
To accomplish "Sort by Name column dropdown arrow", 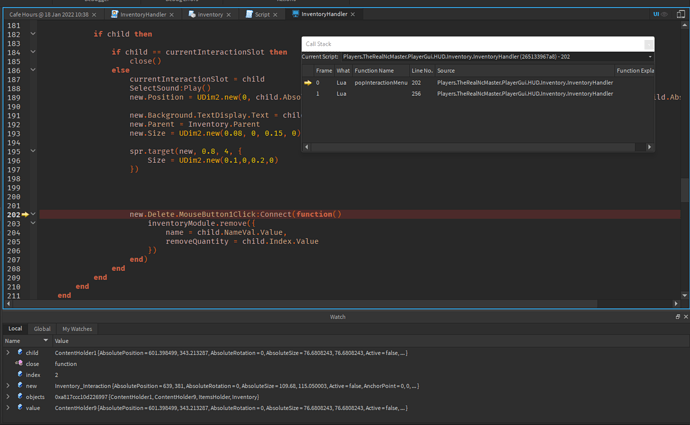I will click(x=46, y=340).
